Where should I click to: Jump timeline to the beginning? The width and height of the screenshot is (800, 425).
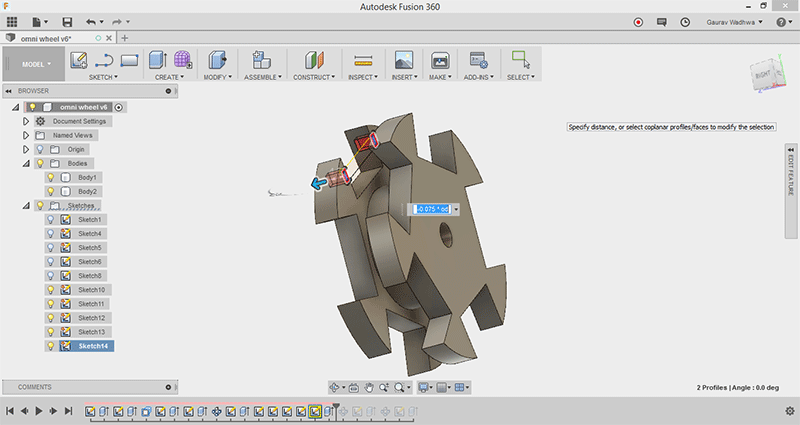click(10, 411)
